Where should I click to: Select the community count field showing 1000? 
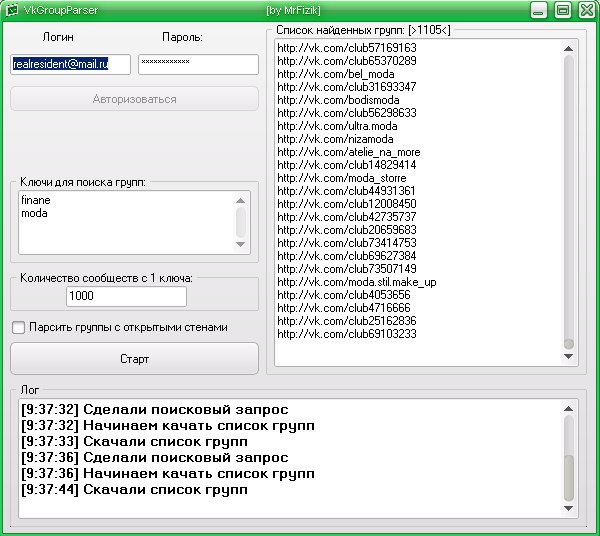(126, 297)
